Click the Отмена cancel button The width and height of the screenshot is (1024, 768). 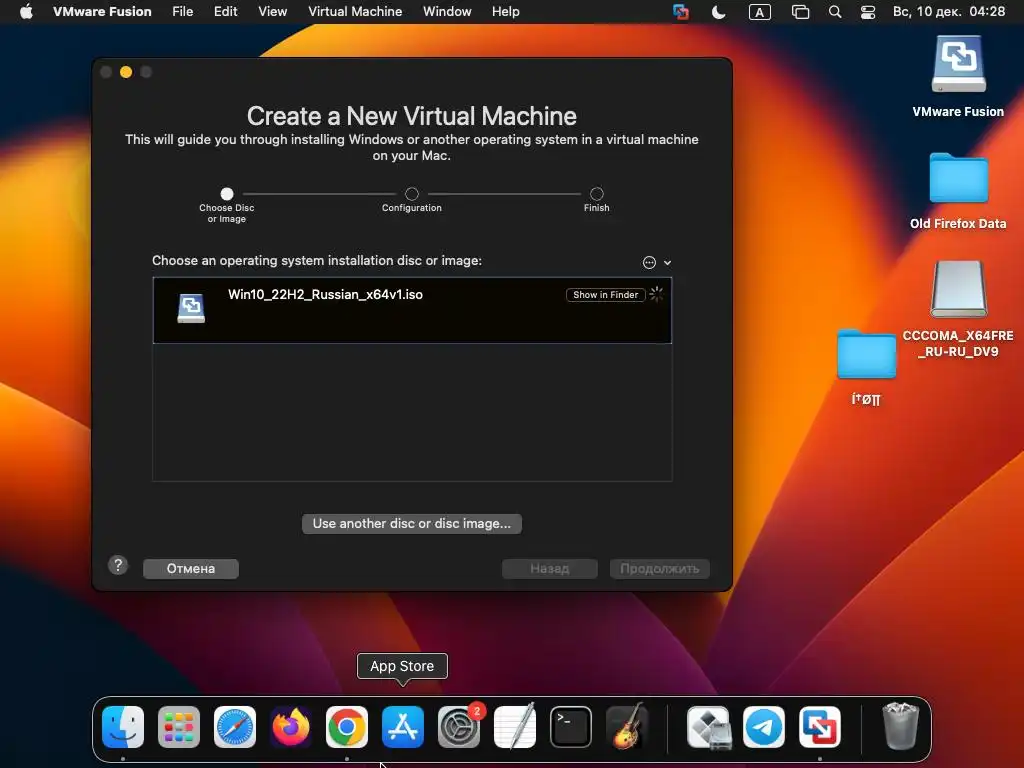tap(191, 568)
